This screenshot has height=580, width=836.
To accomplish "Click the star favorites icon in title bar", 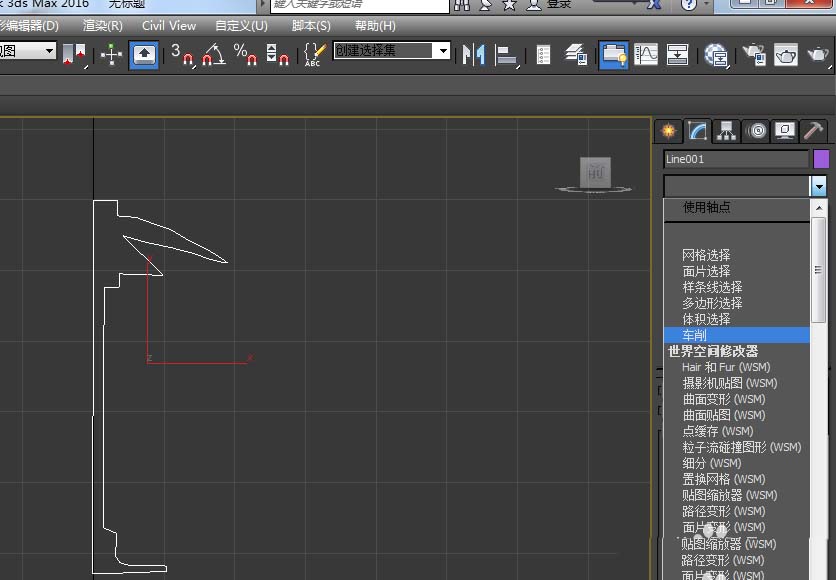I will pos(510,5).
